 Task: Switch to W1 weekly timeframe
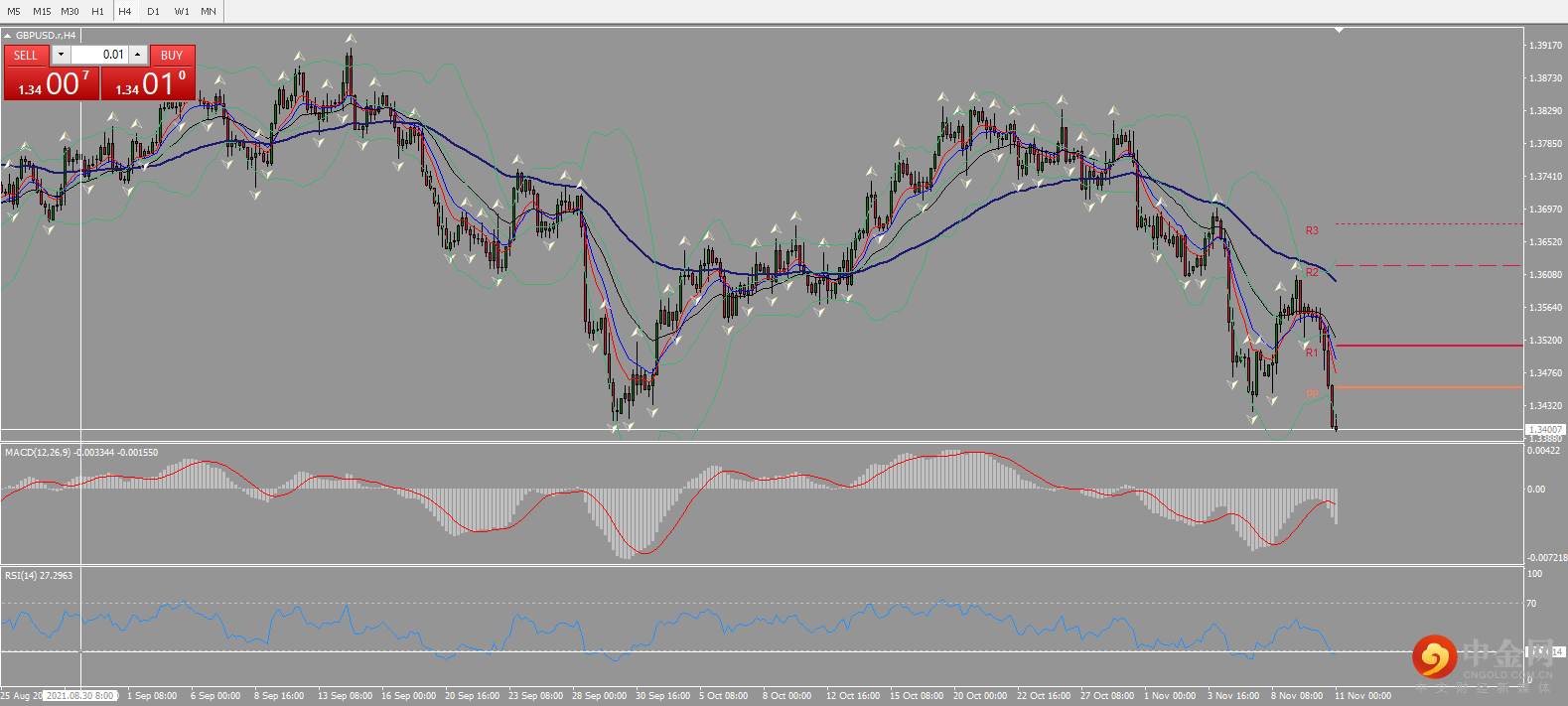[182, 11]
